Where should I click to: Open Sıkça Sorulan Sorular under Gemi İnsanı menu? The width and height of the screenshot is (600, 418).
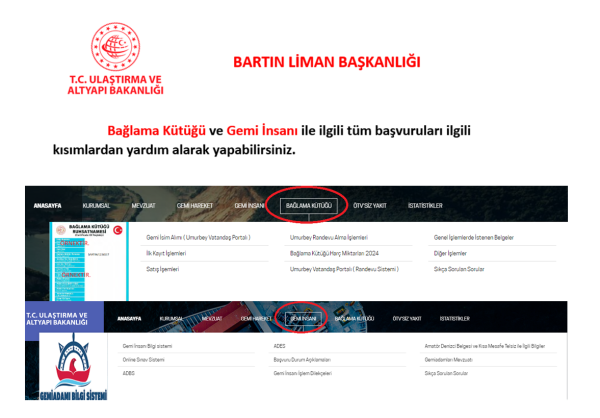click(x=446, y=373)
